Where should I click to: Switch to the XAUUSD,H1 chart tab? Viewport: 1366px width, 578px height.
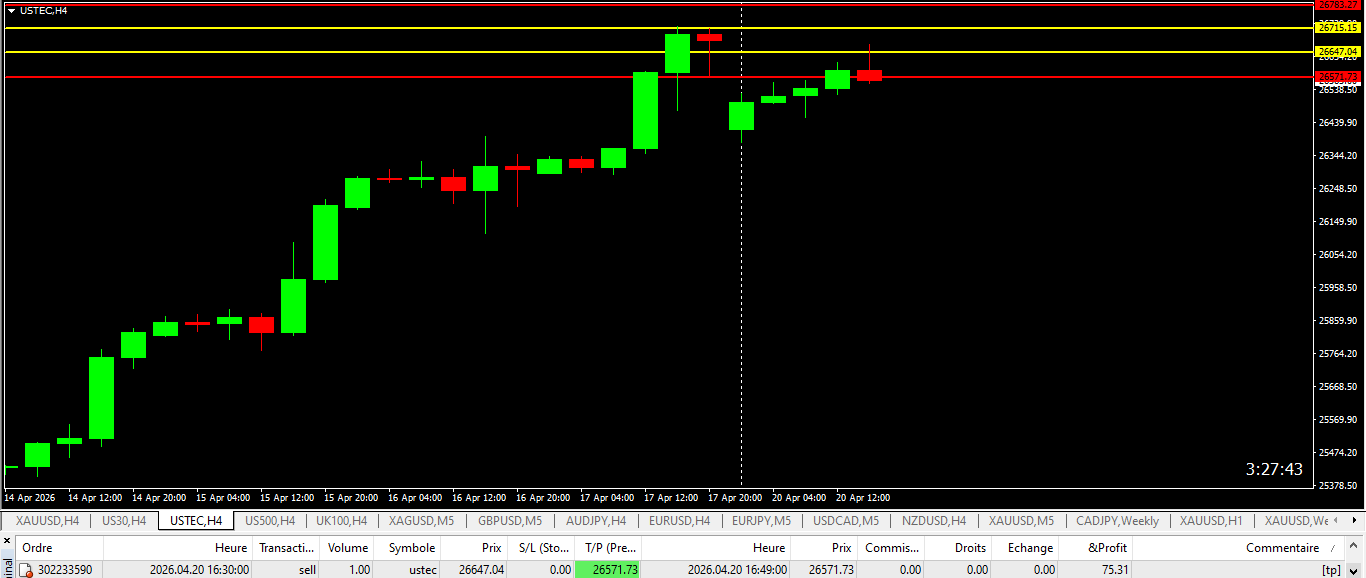[1211, 521]
